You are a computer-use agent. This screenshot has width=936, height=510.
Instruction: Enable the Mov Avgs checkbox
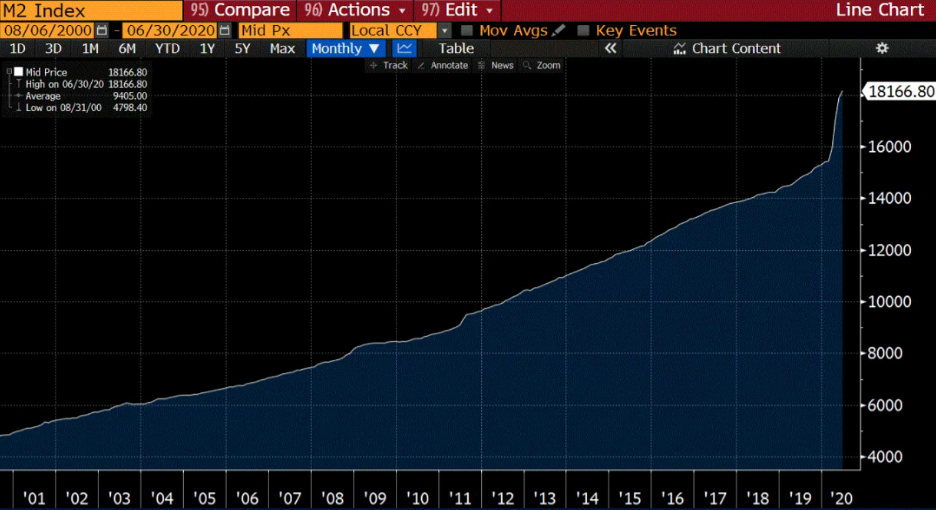coord(467,31)
